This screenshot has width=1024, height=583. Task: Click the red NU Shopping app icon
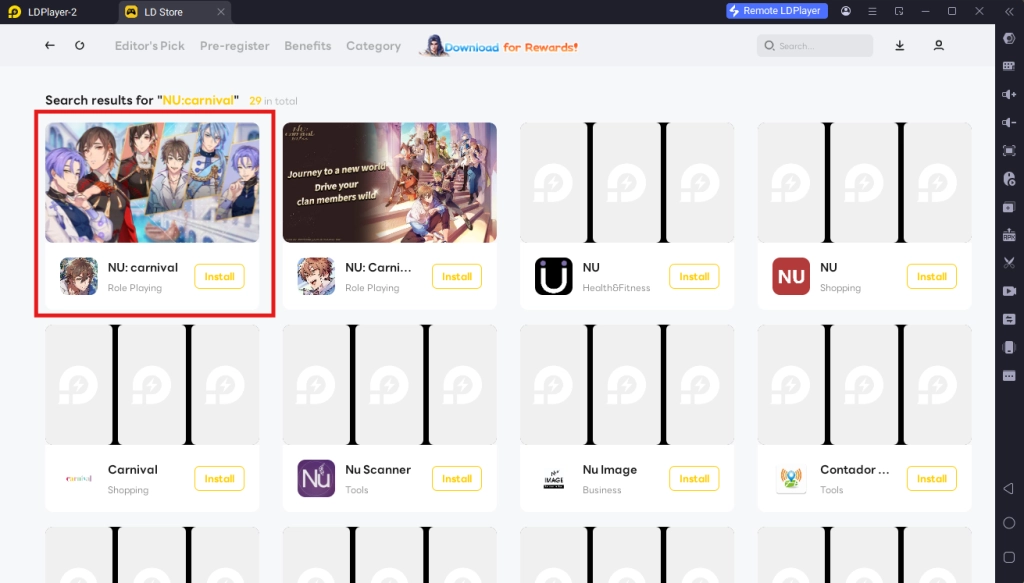click(x=791, y=276)
